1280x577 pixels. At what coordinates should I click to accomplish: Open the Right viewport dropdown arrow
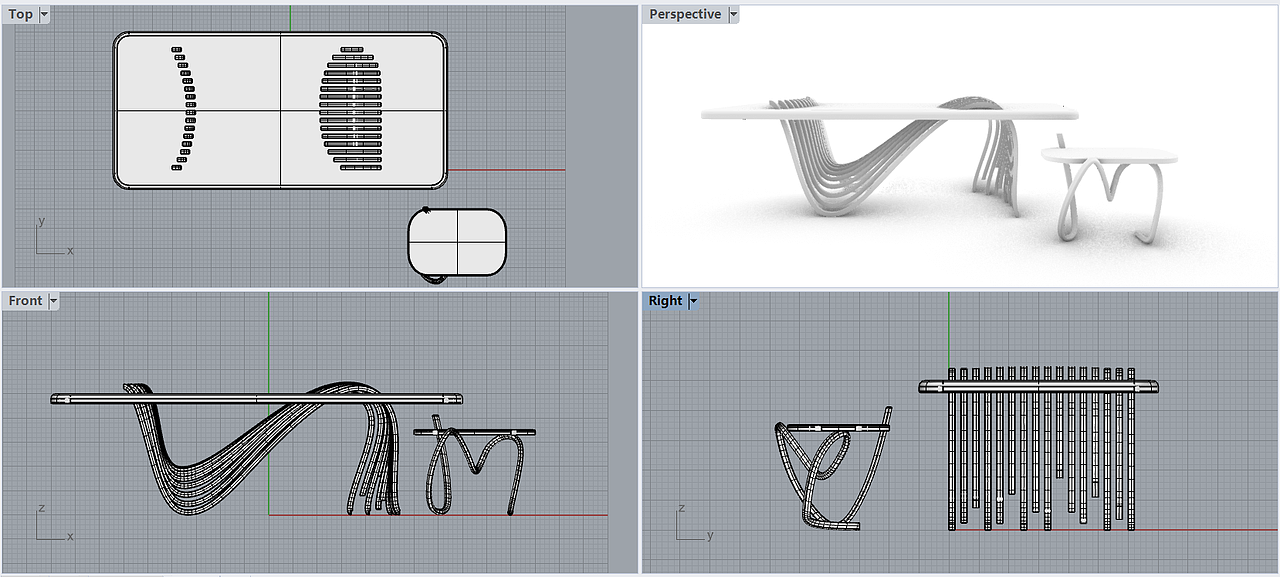693,300
